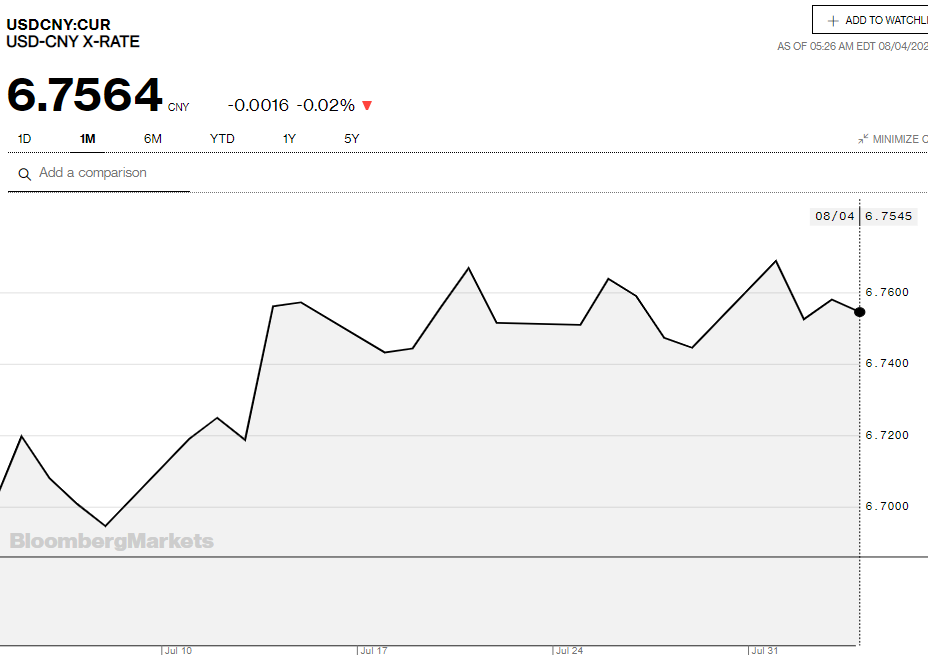Focus the Add a comparison field
The width and height of the screenshot is (928, 655).
point(110,173)
